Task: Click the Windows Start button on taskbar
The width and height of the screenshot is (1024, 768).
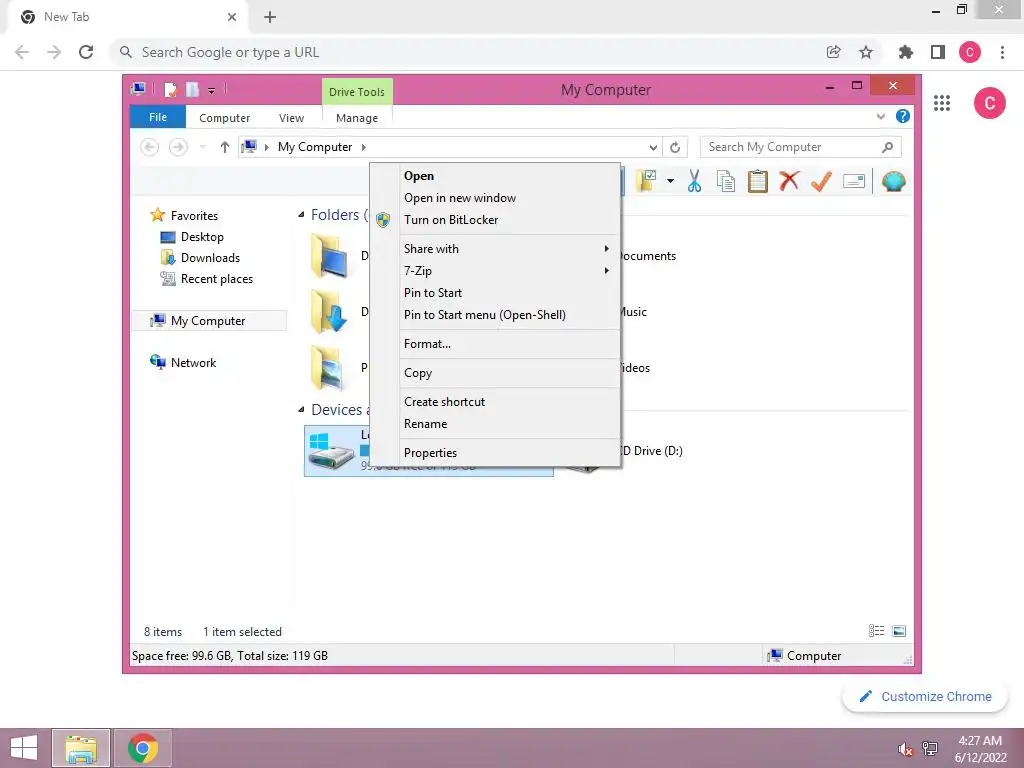Action: [24, 748]
